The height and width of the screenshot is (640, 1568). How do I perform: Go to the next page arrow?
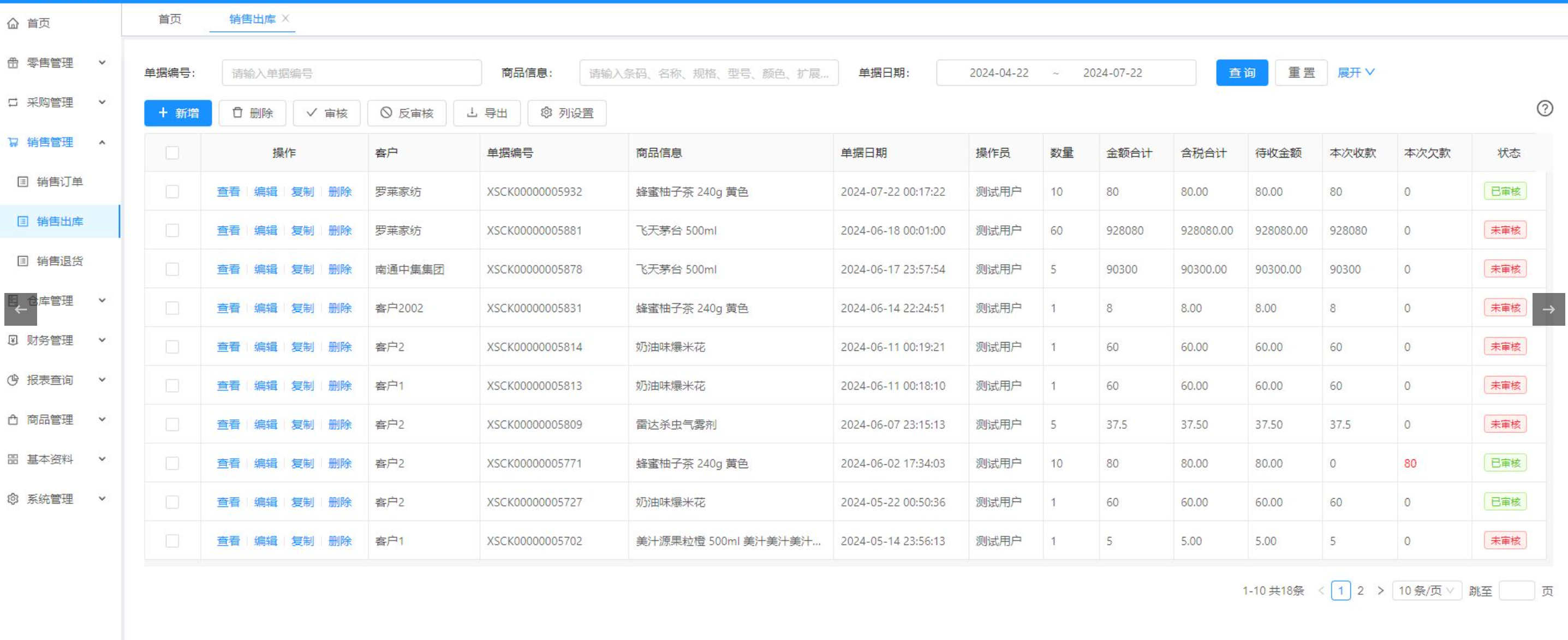(1380, 590)
